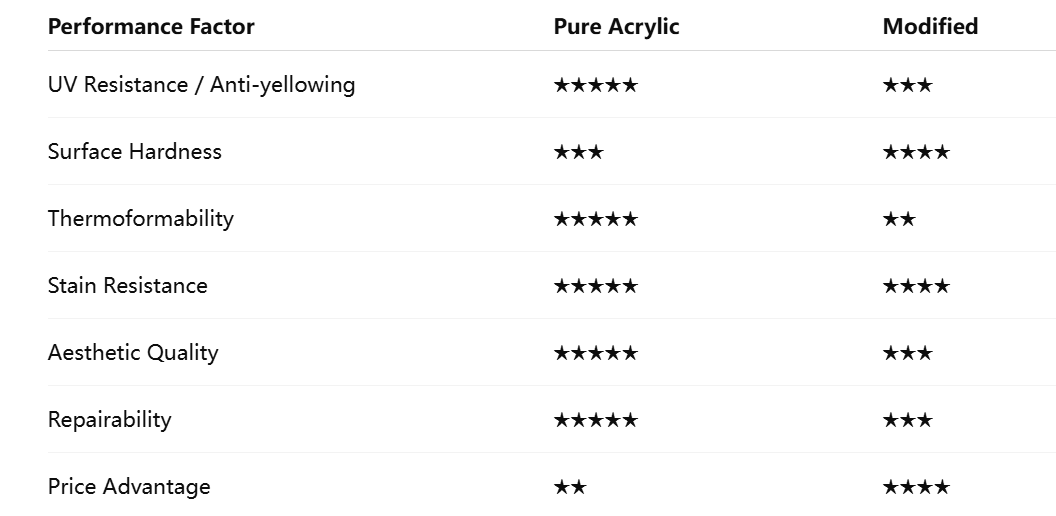Click the Pure Acrylic stars for UV Resistance

595,85
